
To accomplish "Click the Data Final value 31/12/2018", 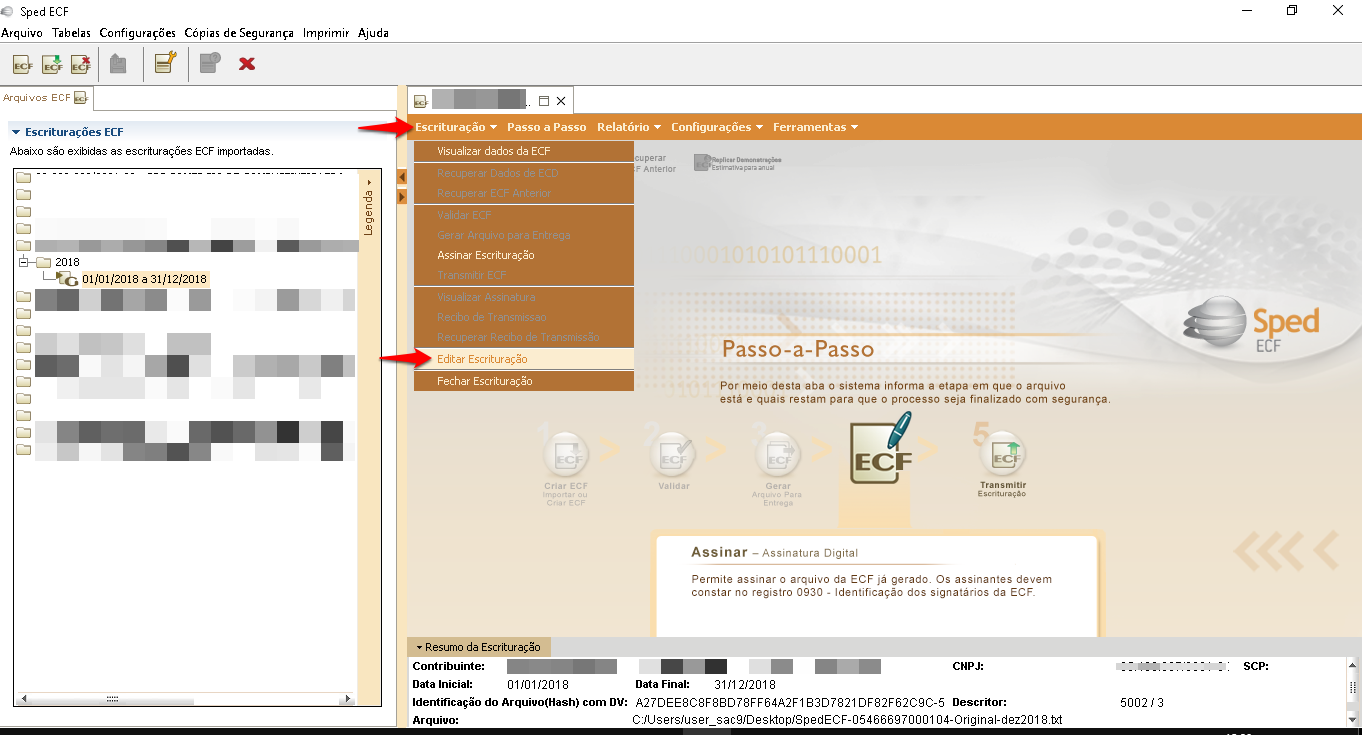I will [745, 685].
